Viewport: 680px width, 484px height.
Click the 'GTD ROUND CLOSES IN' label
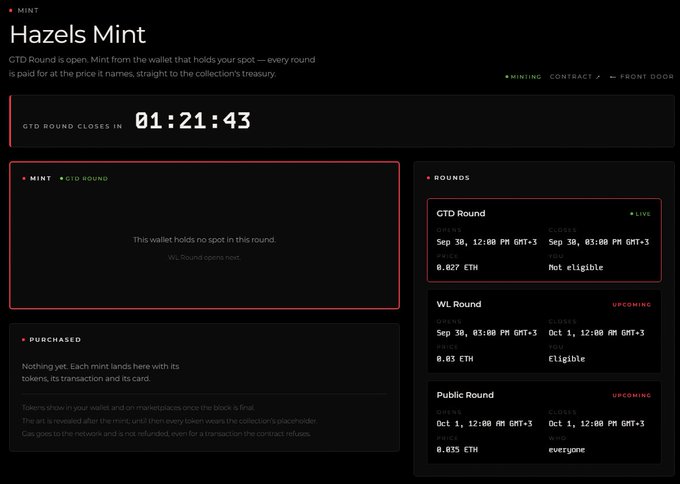pos(72,126)
